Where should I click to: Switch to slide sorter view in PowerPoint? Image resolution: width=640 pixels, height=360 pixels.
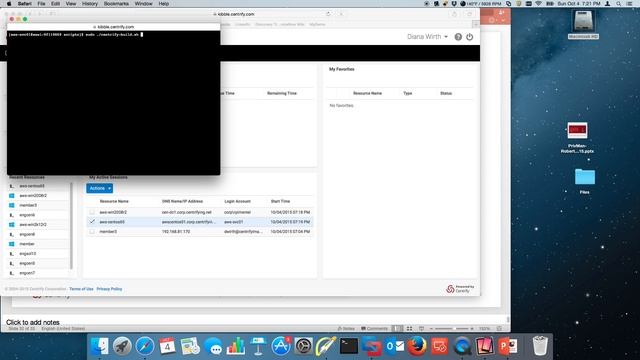click(x=409, y=329)
